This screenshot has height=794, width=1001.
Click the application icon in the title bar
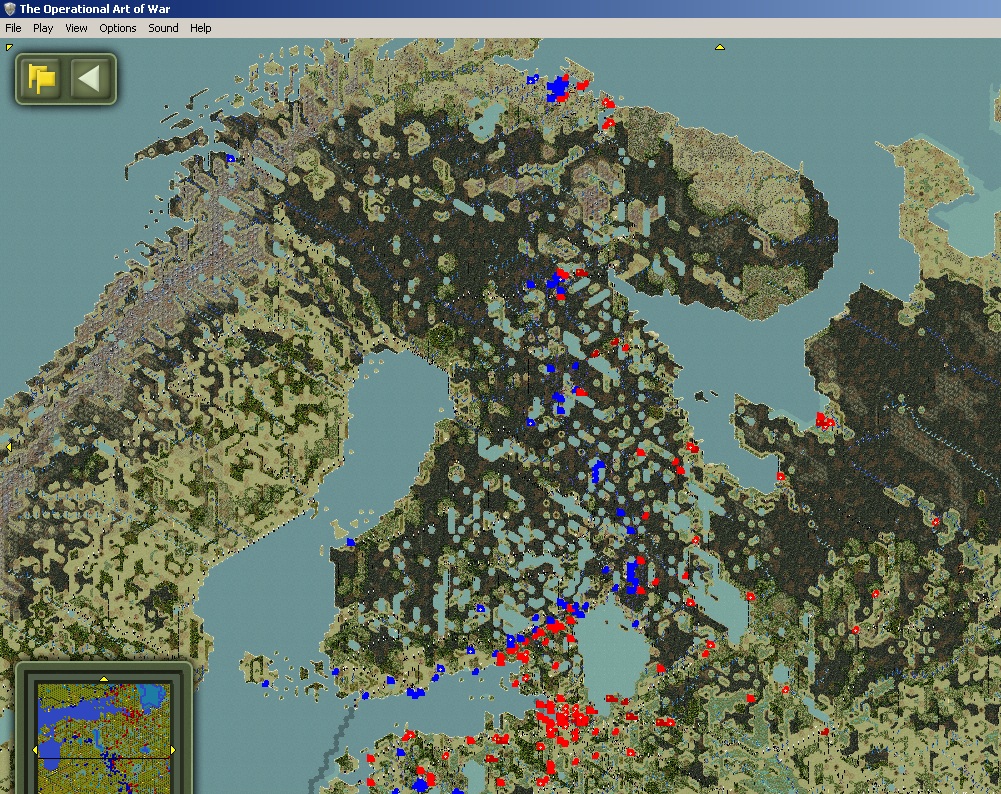9,9
